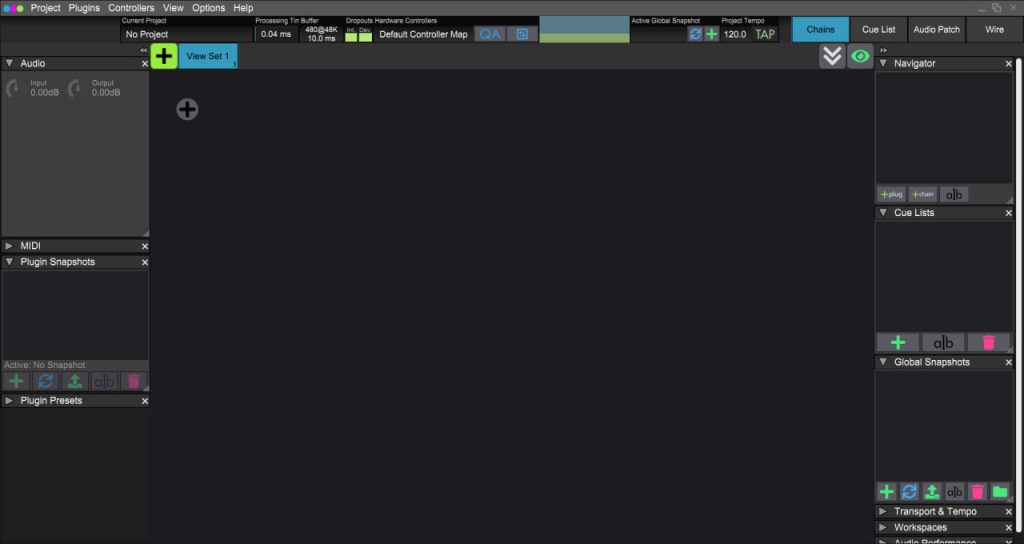Click the blue refresh icon in Global Snapshots panel
The image size is (1024, 544).
click(x=909, y=492)
